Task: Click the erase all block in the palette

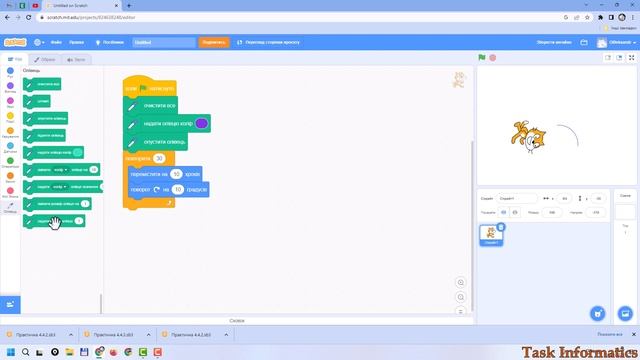Action: click(x=42, y=84)
